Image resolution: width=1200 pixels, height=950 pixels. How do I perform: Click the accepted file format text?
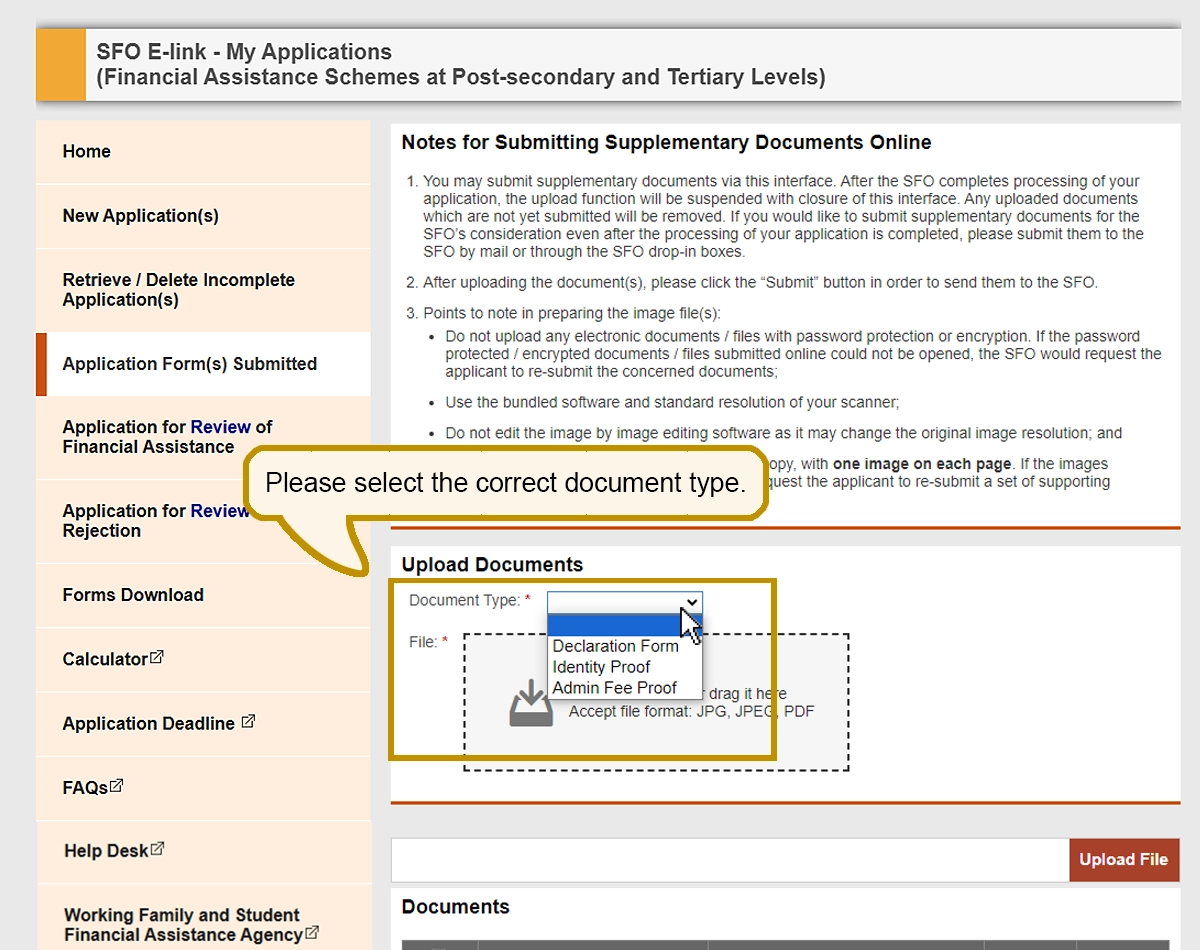[692, 712]
